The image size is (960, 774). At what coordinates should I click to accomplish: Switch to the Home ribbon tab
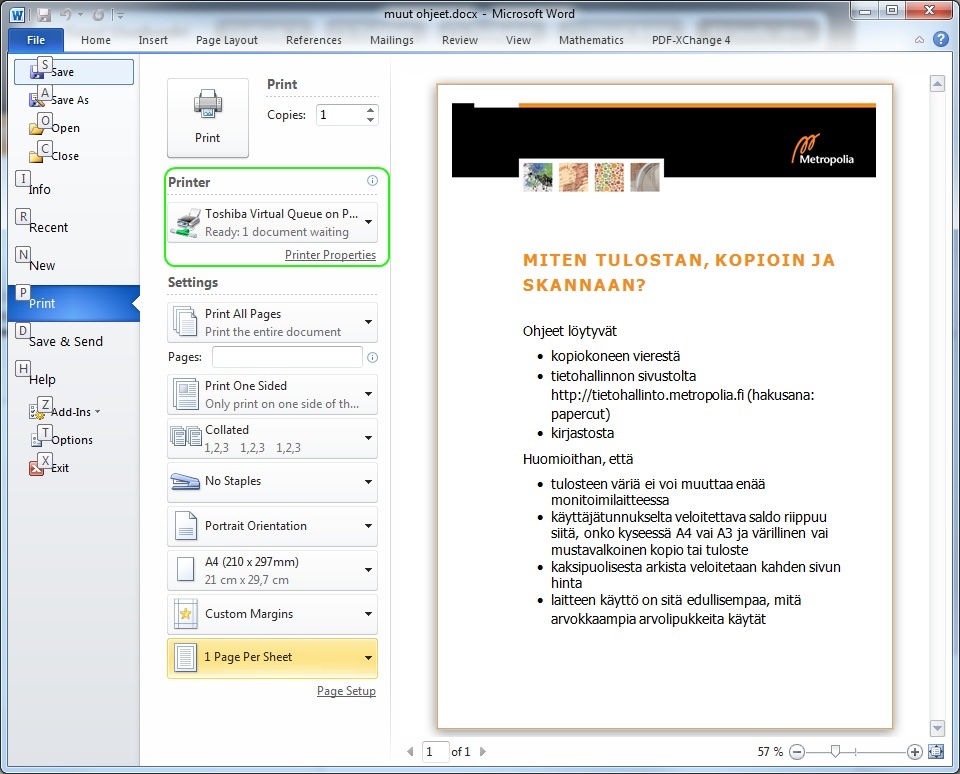[96, 40]
